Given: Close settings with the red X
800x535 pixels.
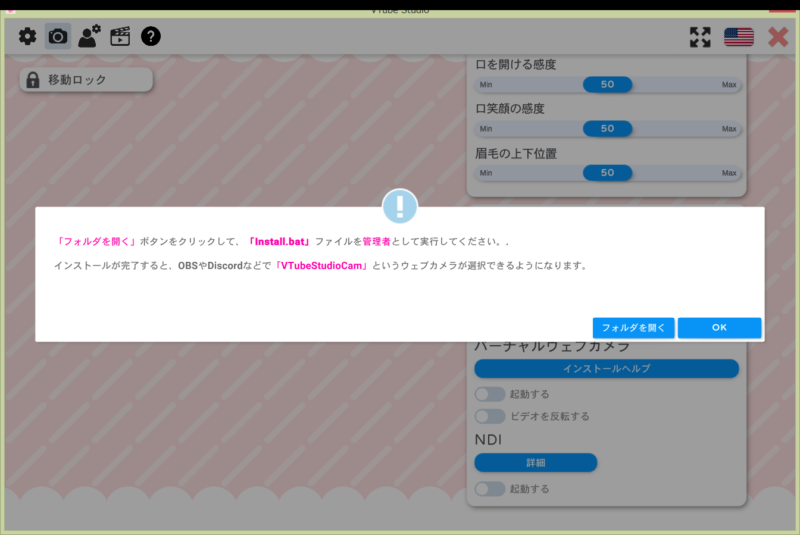Looking at the screenshot, I should tap(778, 37).
